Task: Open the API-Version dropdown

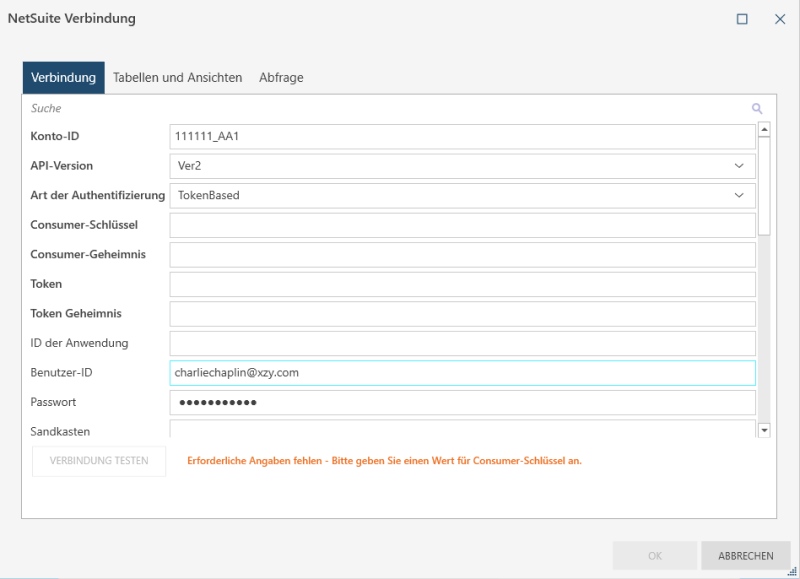Action: point(738,166)
